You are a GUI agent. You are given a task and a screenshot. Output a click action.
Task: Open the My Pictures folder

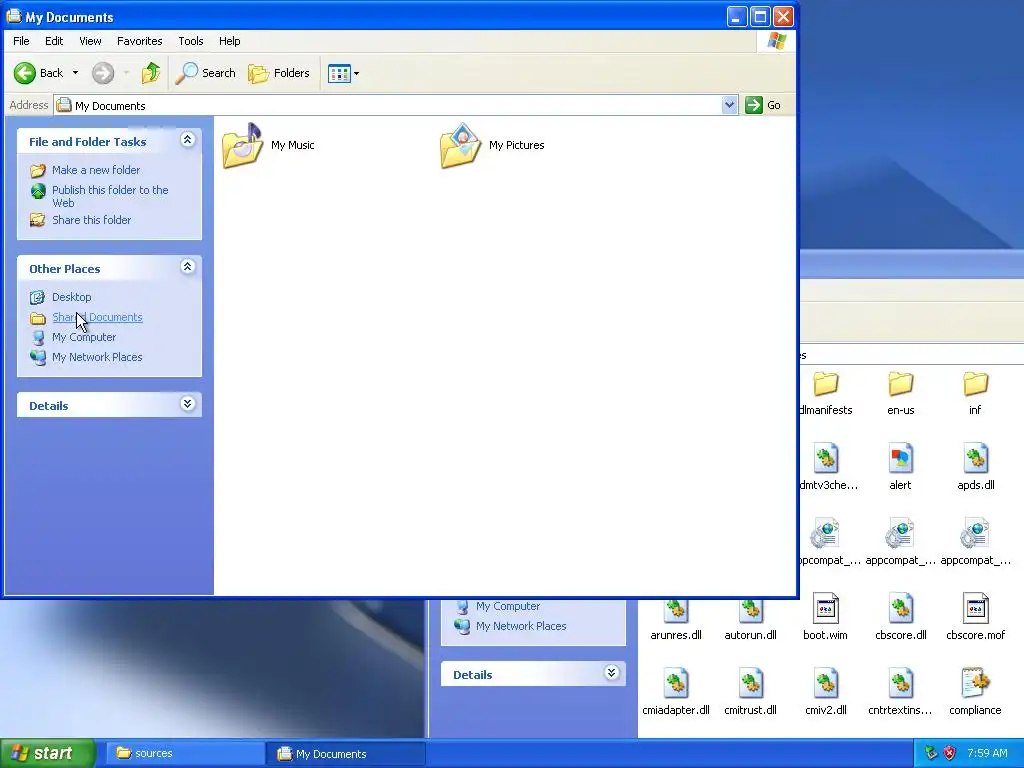pyautogui.click(x=492, y=146)
